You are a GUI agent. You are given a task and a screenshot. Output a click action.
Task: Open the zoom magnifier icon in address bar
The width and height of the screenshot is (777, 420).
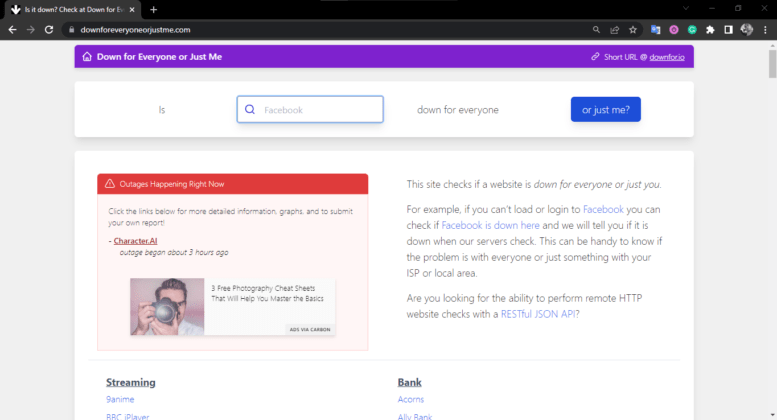pos(596,30)
